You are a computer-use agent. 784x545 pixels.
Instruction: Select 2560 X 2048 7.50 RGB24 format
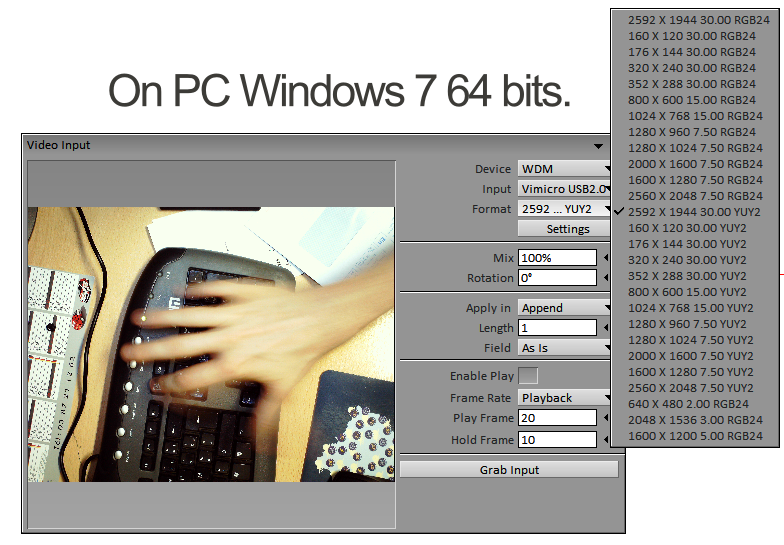coord(695,196)
